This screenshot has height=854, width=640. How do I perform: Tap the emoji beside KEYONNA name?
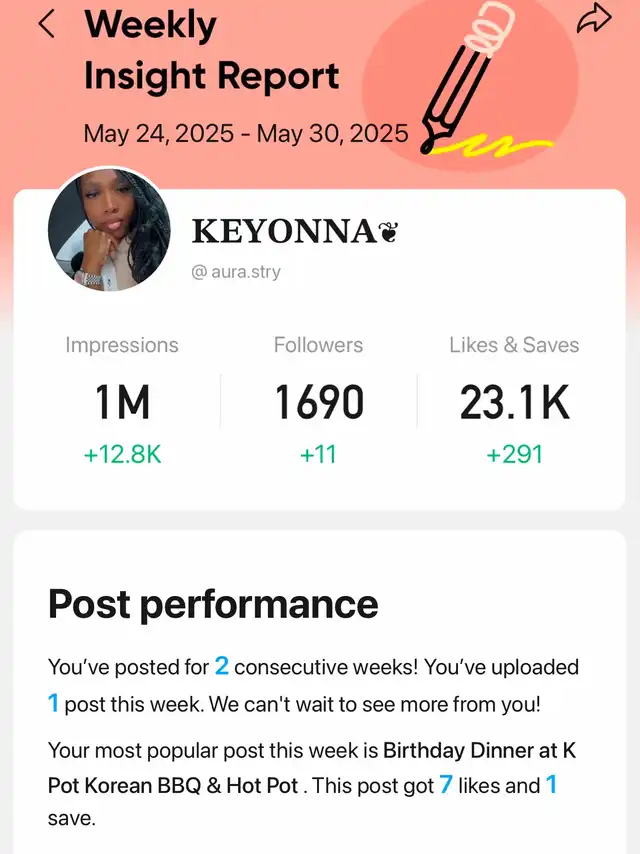click(x=388, y=233)
